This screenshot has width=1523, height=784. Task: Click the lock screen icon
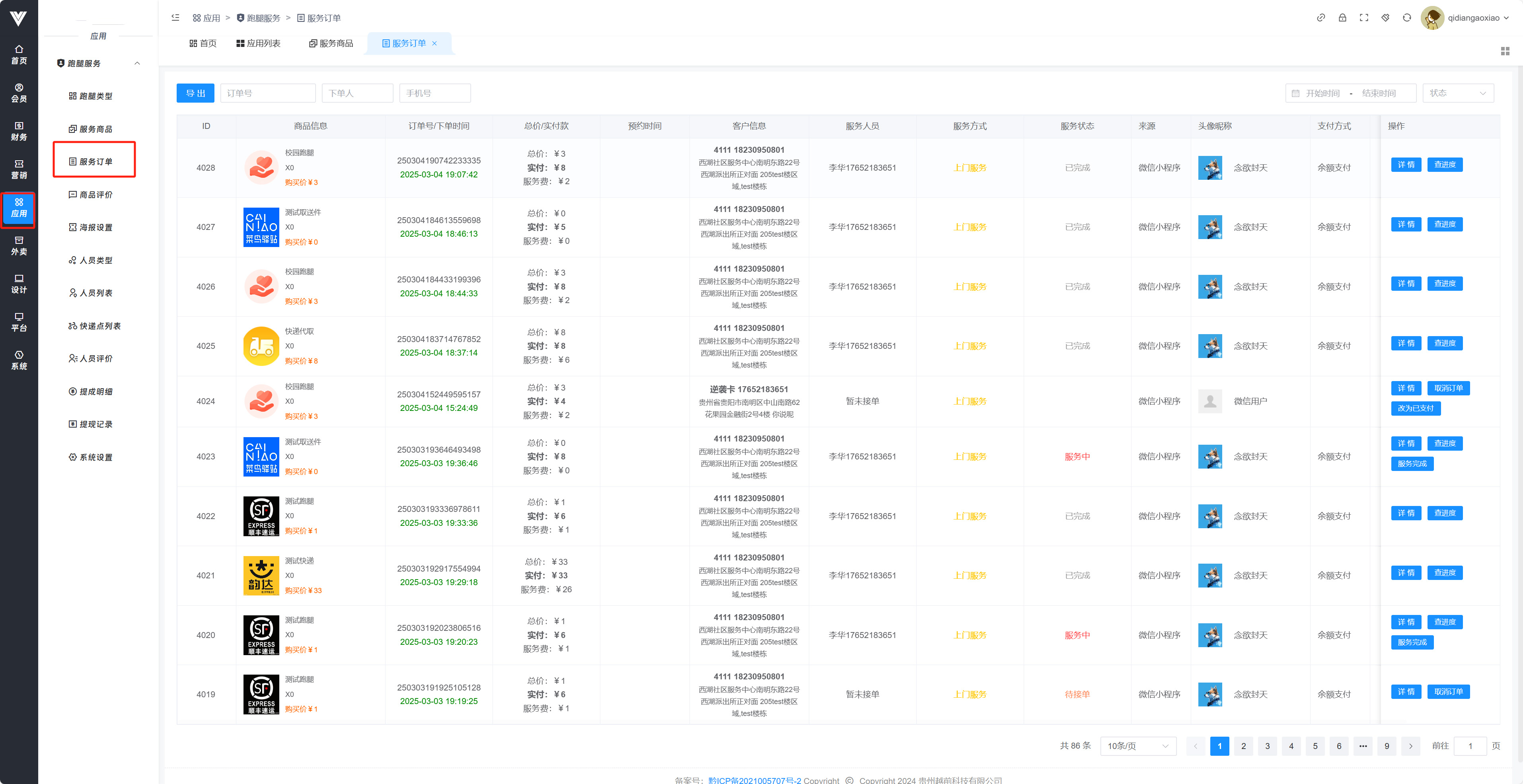tap(1342, 18)
